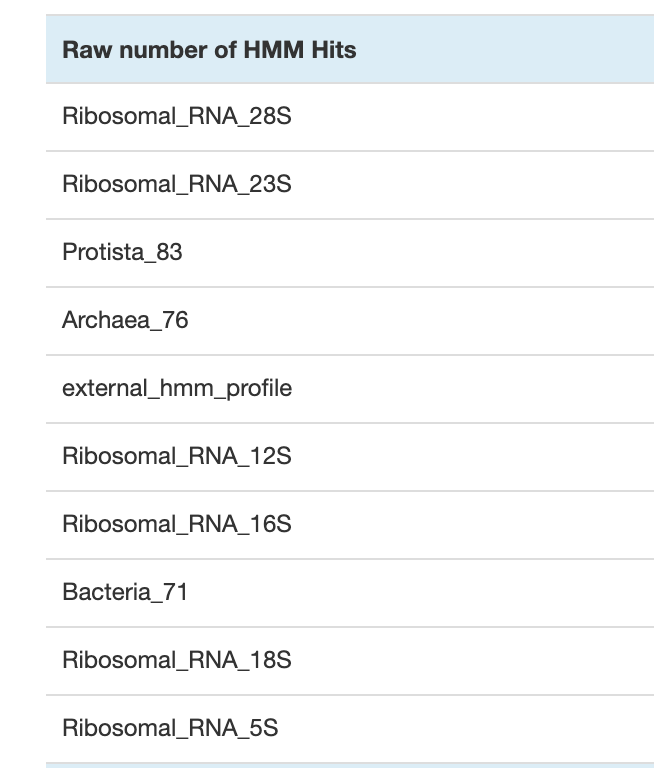Open the Archaea single-copy gene collection

click(125, 321)
